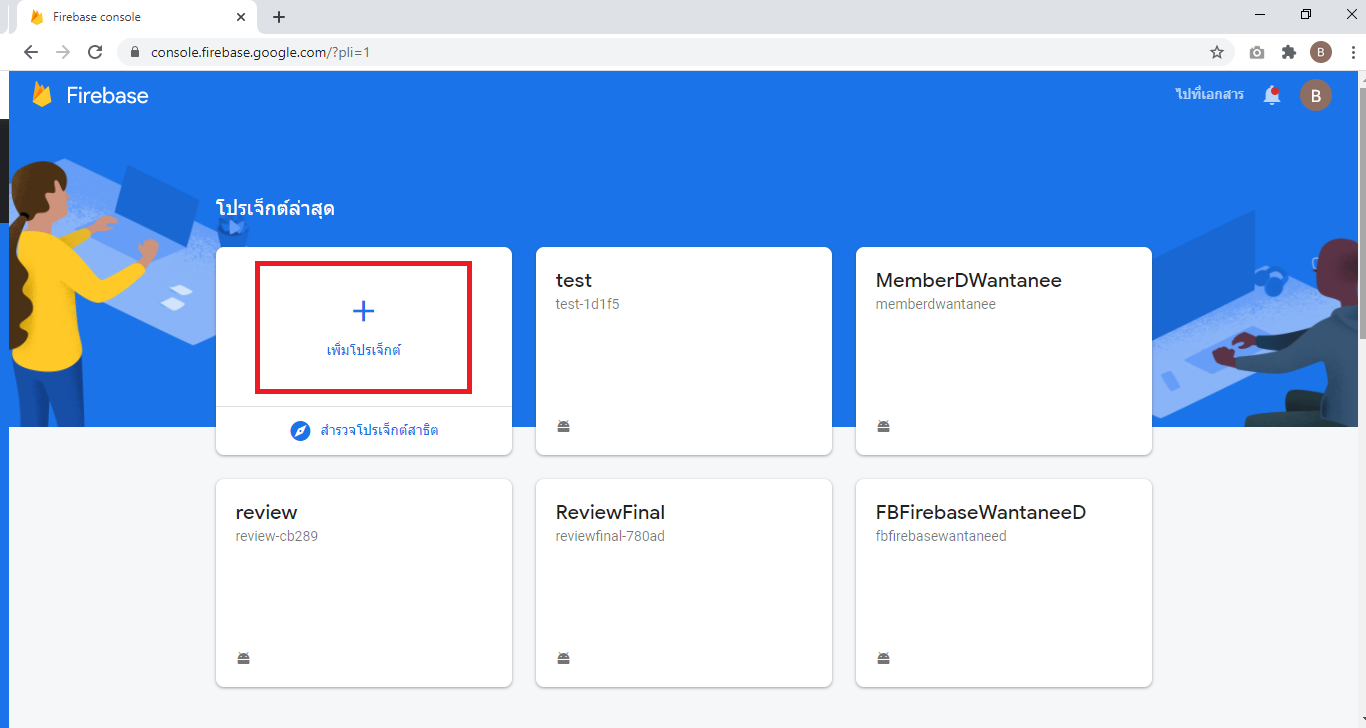The image size is (1366, 728).
Task: Click the โปรเจ็กต์ล่าสุด heading
Action: coord(275,209)
